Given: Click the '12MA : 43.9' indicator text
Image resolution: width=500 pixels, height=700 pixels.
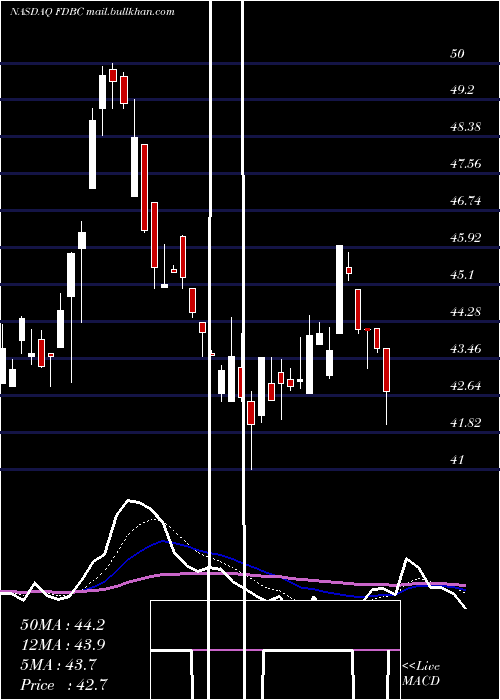Looking at the screenshot, I should click(x=62, y=645).
